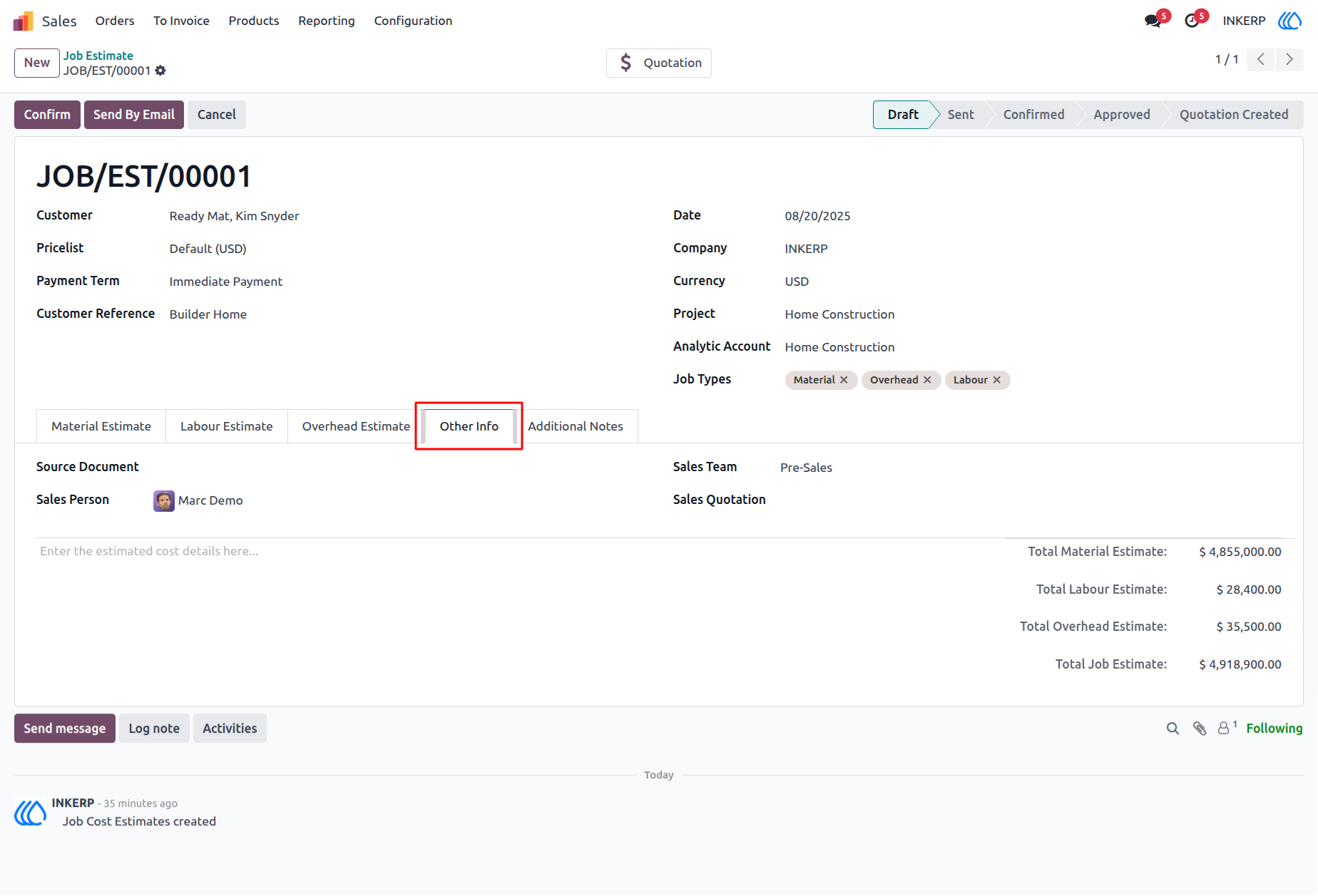
Task: Click the INKERP avatar in the chatter message
Action: (x=31, y=812)
